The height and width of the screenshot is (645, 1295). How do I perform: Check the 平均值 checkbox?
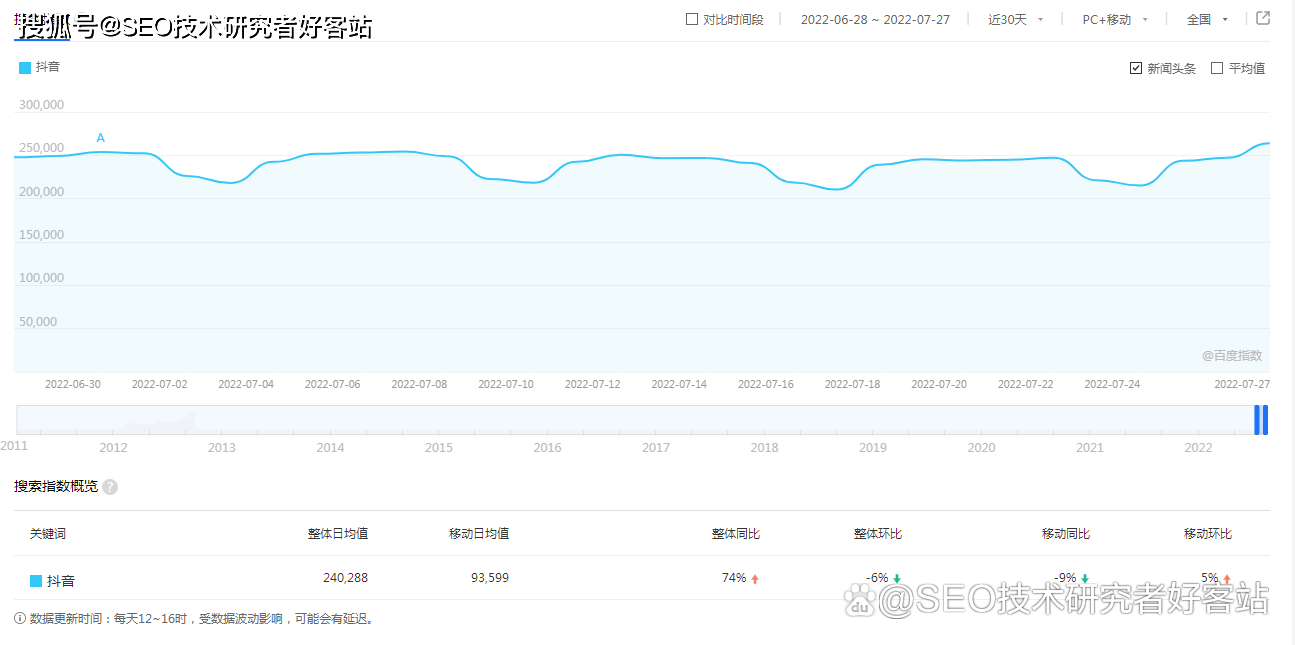click(x=1216, y=67)
